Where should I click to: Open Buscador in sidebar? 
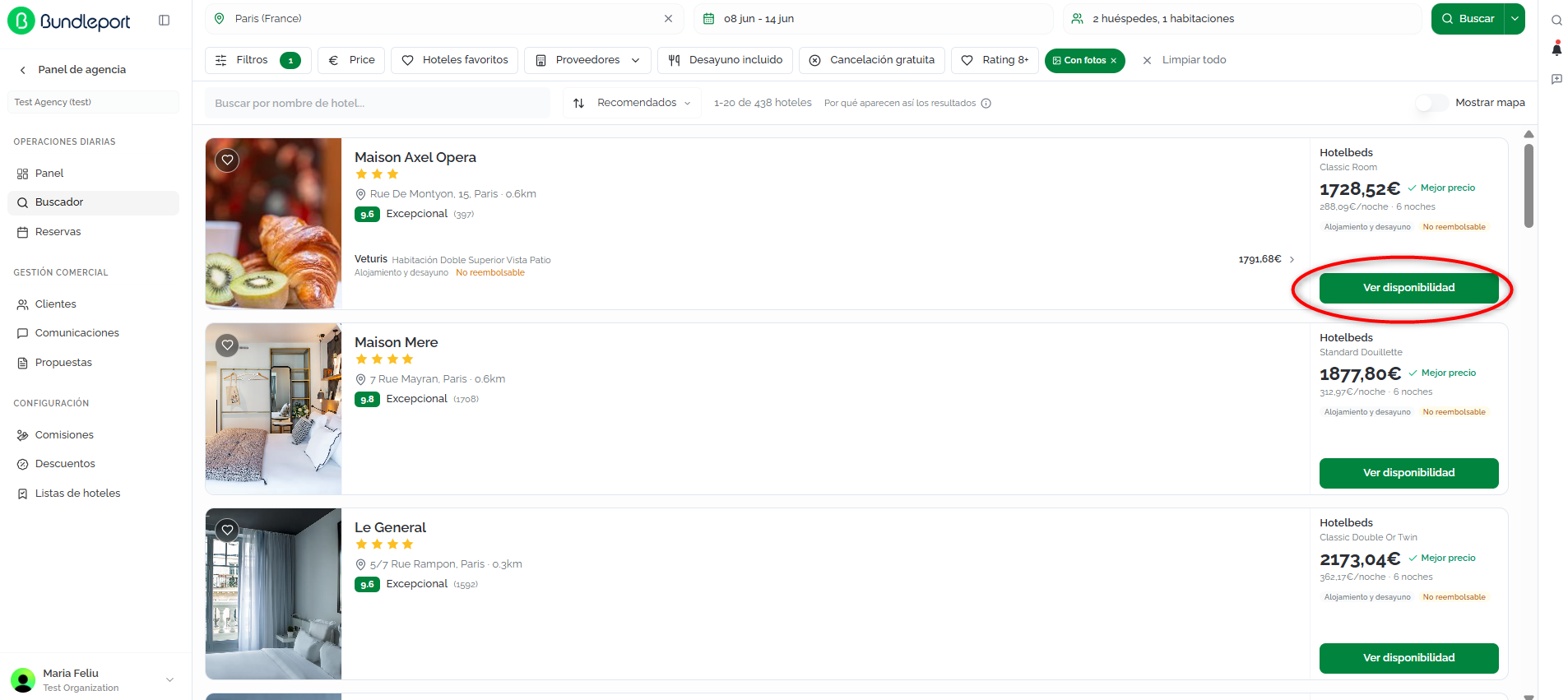coord(93,202)
